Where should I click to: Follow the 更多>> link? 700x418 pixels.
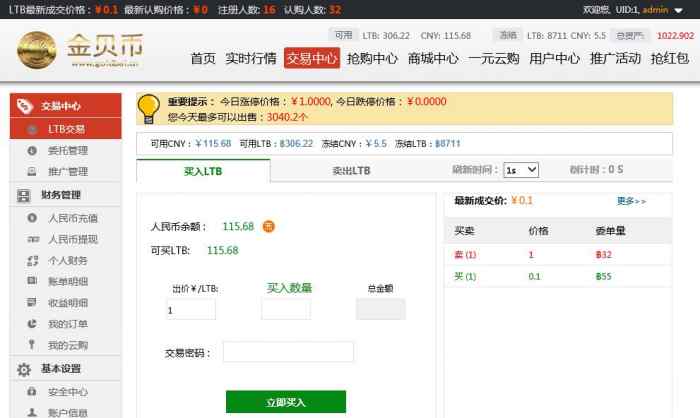pos(631,201)
